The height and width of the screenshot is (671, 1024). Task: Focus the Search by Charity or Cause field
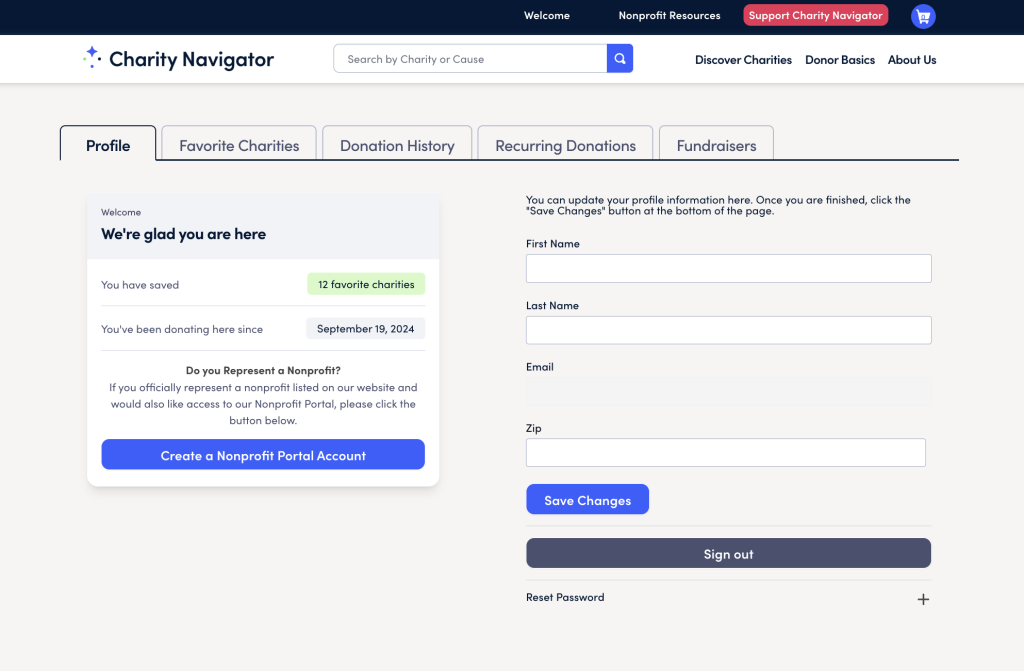[x=470, y=59]
